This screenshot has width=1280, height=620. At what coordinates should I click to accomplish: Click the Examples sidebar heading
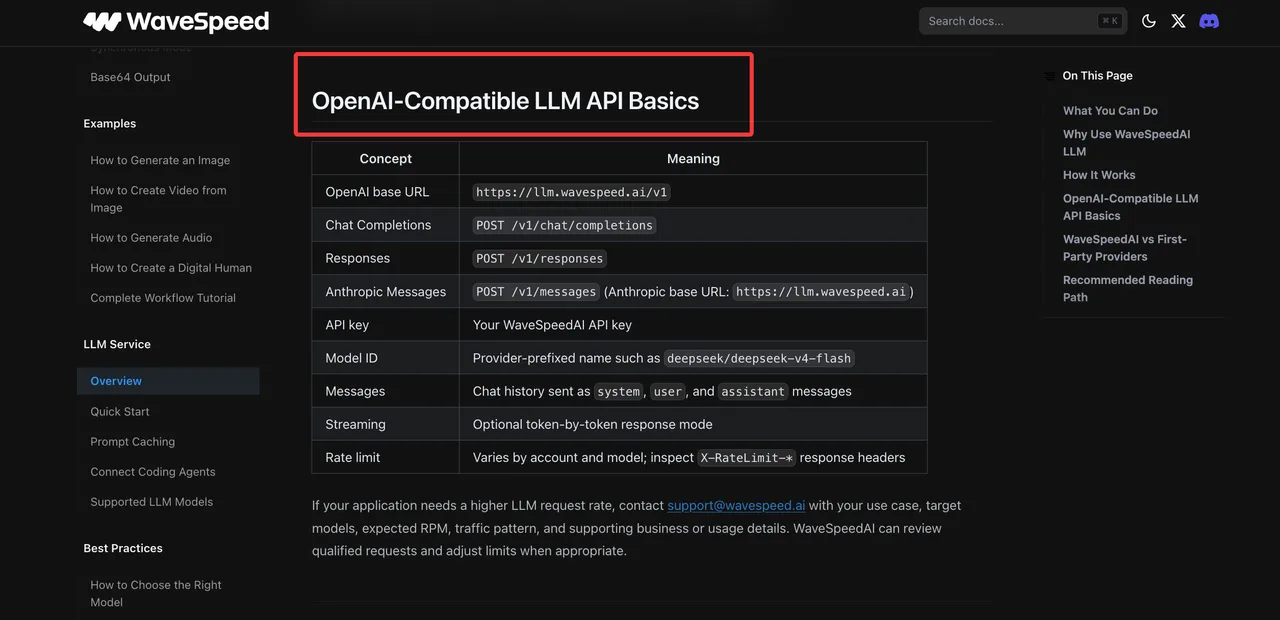point(110,124)
